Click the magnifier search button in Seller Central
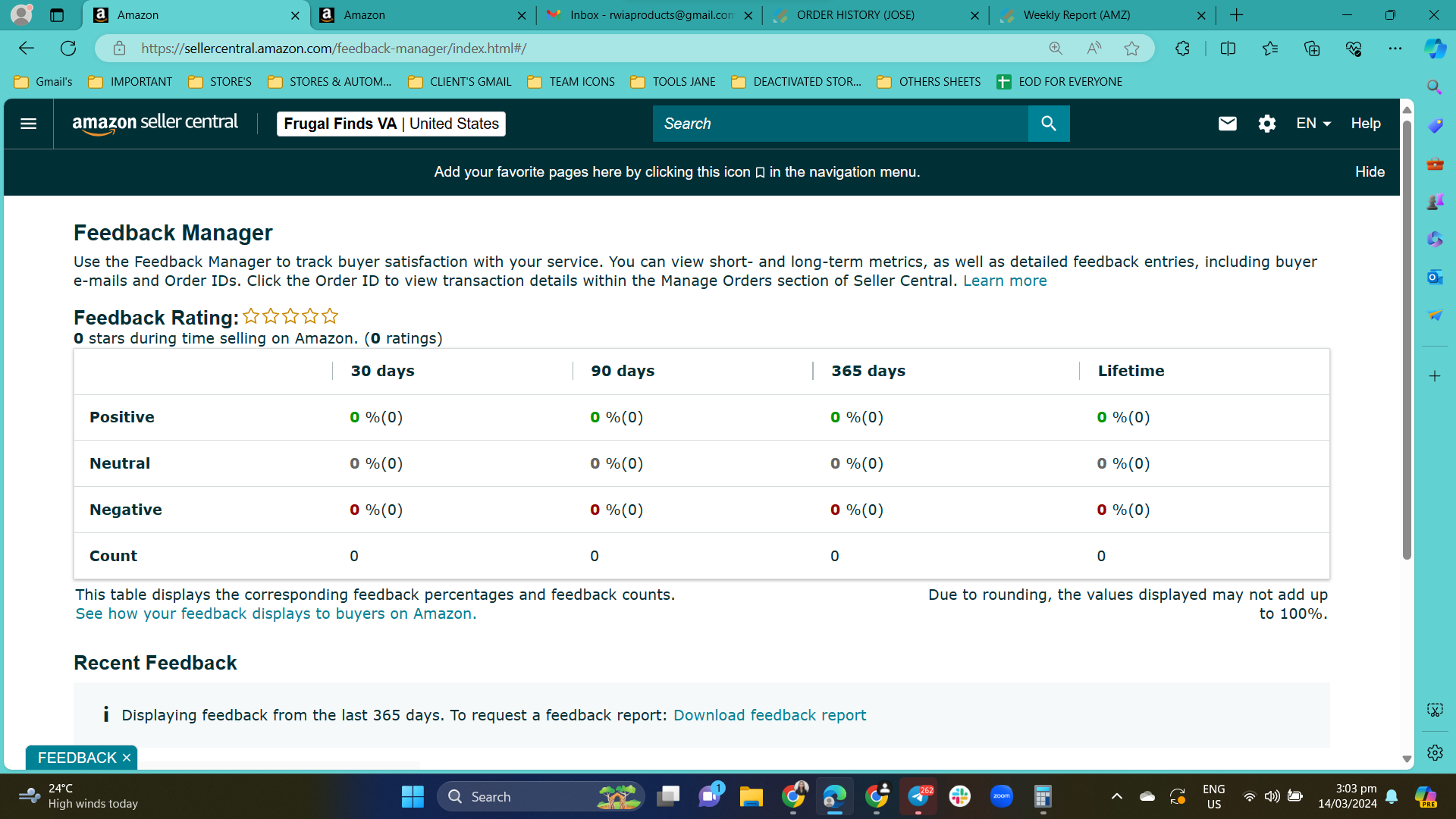The height and width of the screenshot is (819, 1456). 1049,124
